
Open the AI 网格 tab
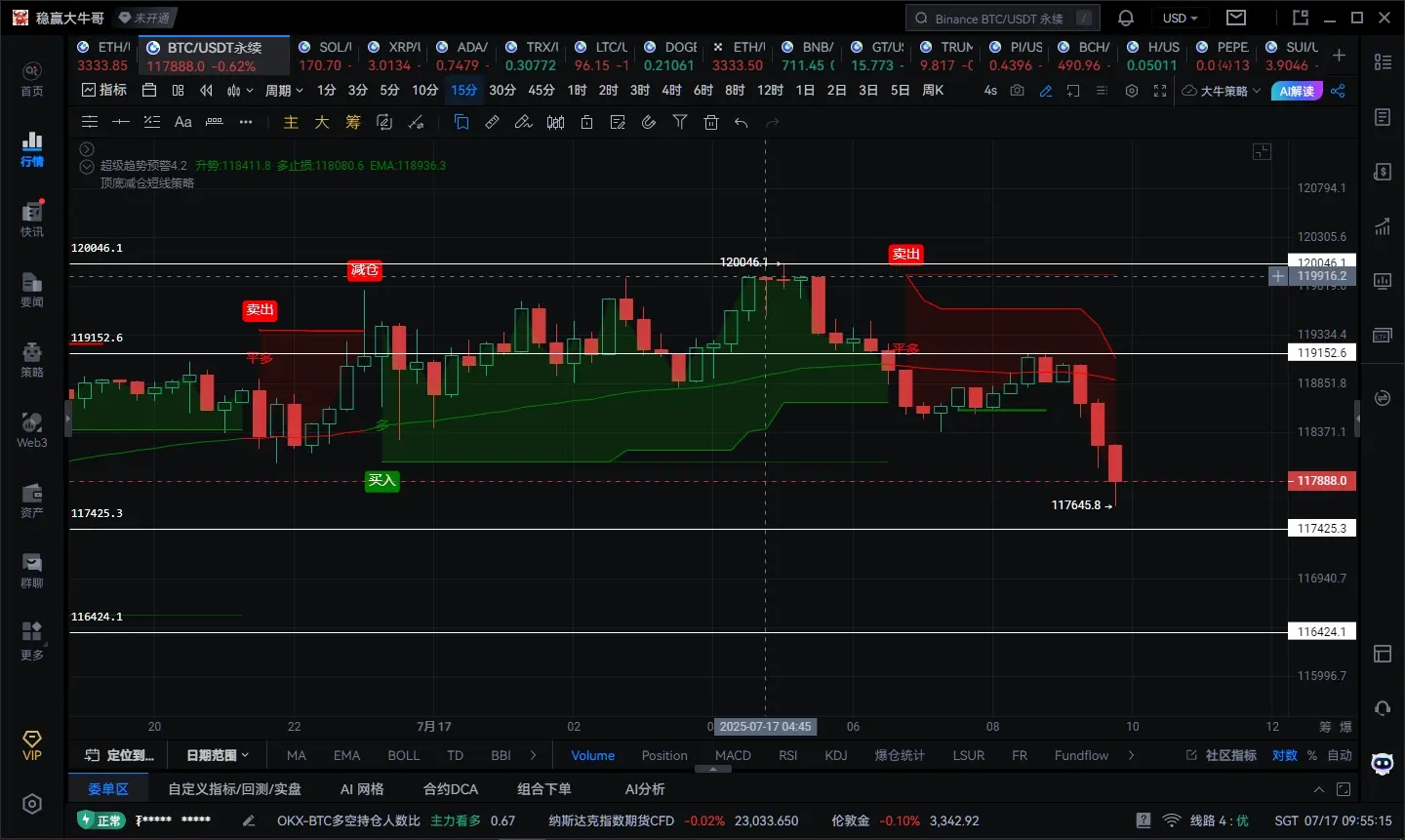pos(362,788)
